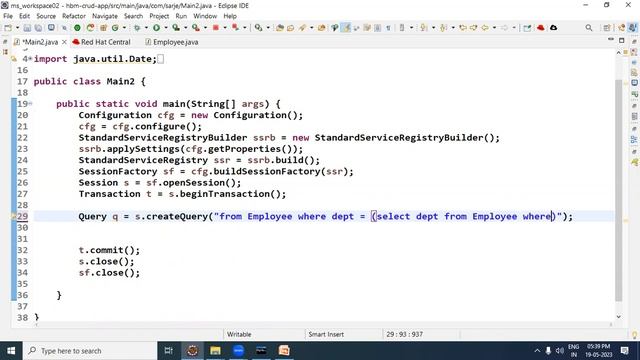Open the File menu

click(8, 16)
